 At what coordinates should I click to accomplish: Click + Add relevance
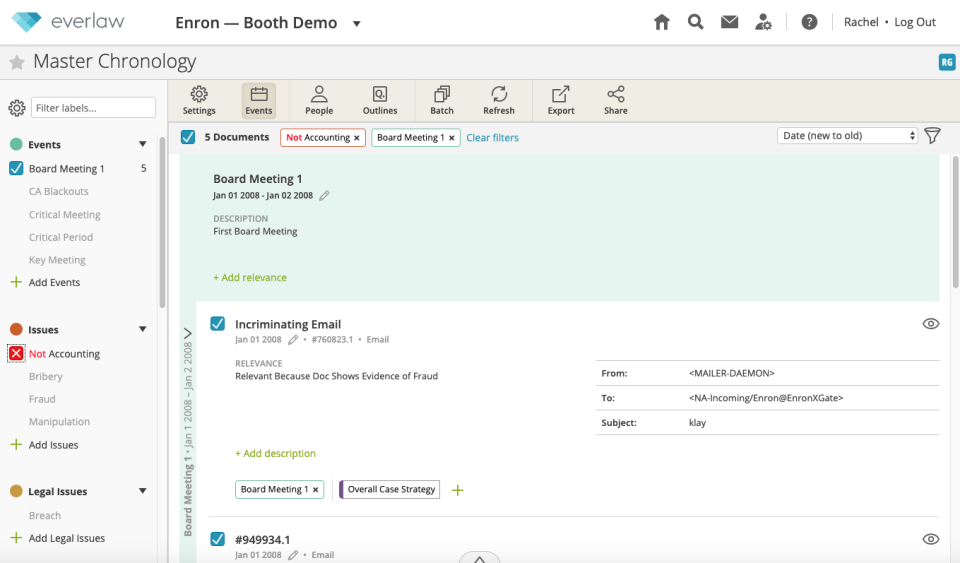pos(250,278)
